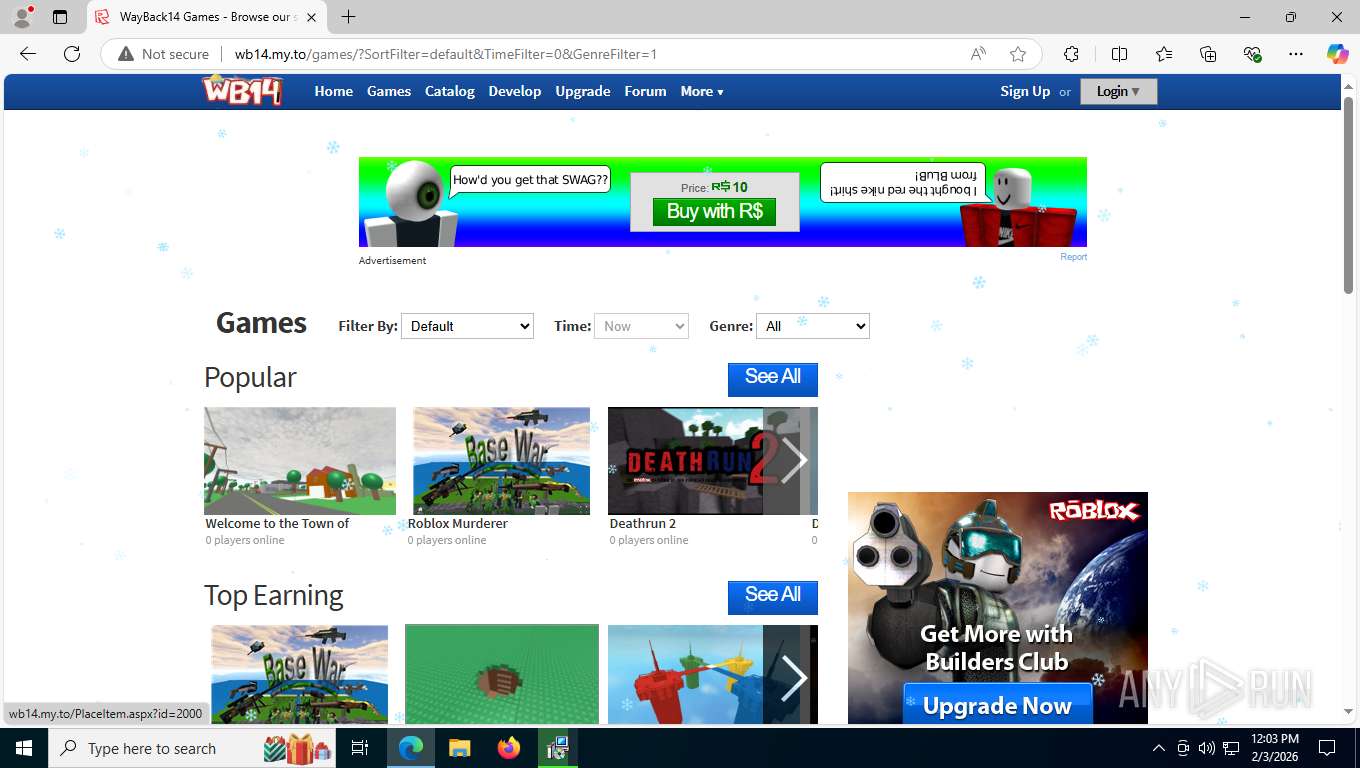Close the WayBack14 Games tab
This screenshot has height=768, width=1360.
tap(310, 17)
